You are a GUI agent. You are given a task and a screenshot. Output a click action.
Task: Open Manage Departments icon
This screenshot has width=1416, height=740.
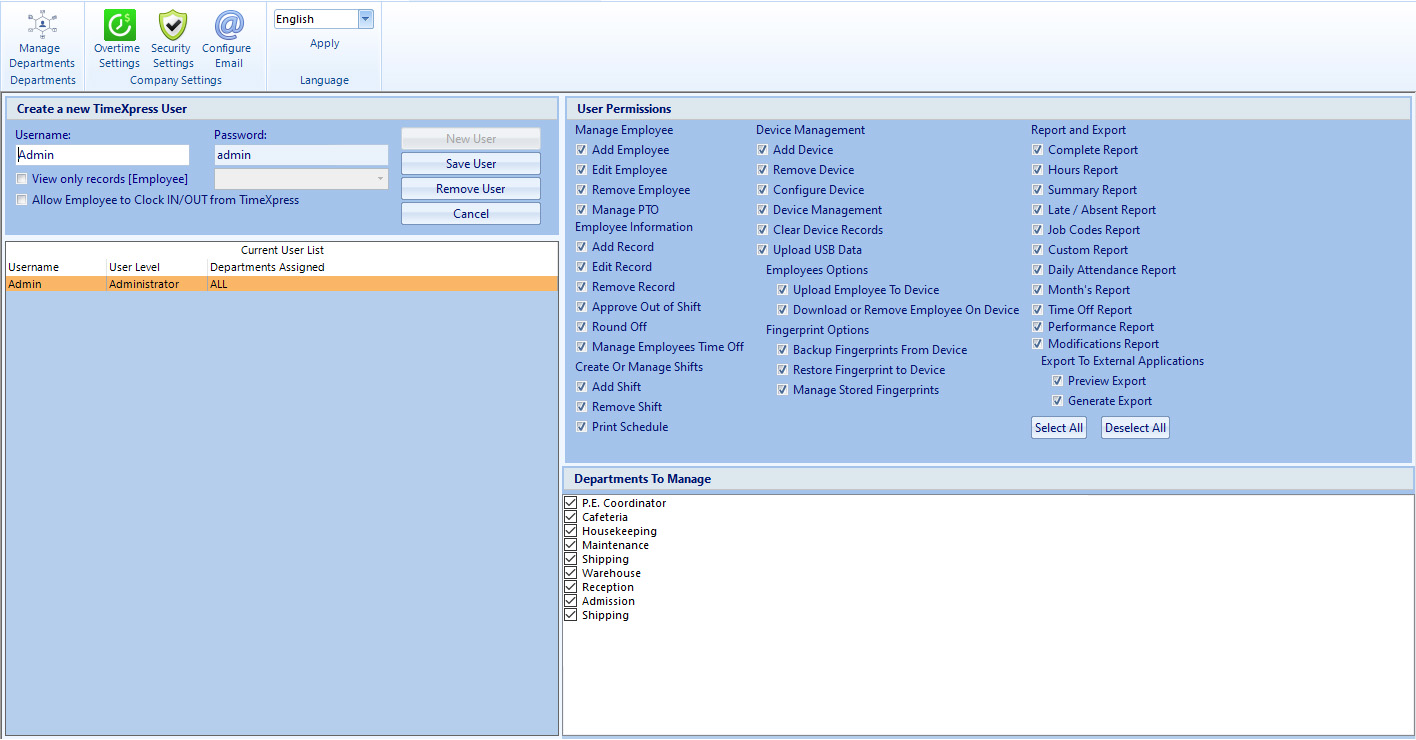(41, 24)
